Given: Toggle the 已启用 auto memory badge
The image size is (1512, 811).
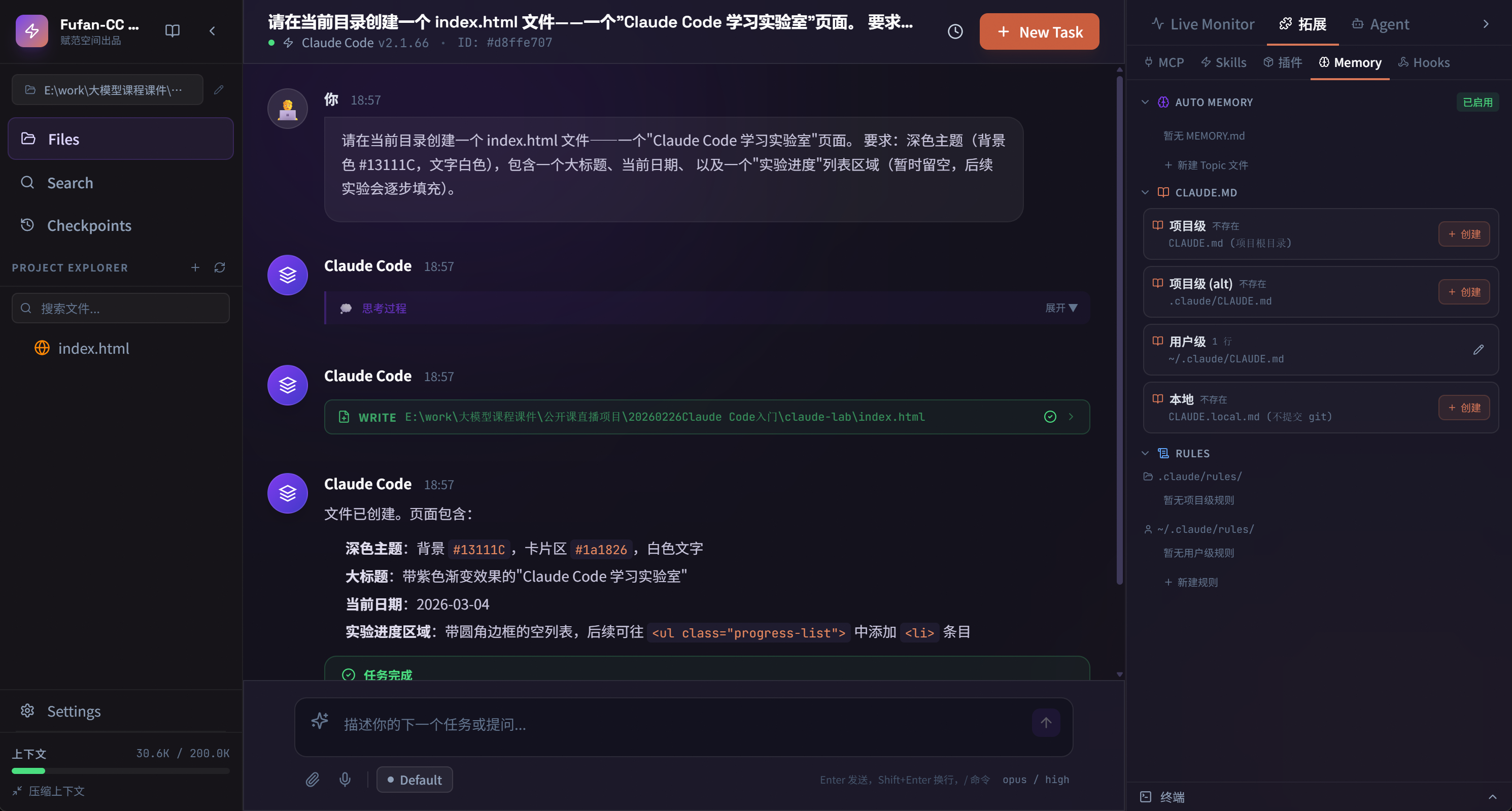Looking at the screenshot, I should [1477, 102].
